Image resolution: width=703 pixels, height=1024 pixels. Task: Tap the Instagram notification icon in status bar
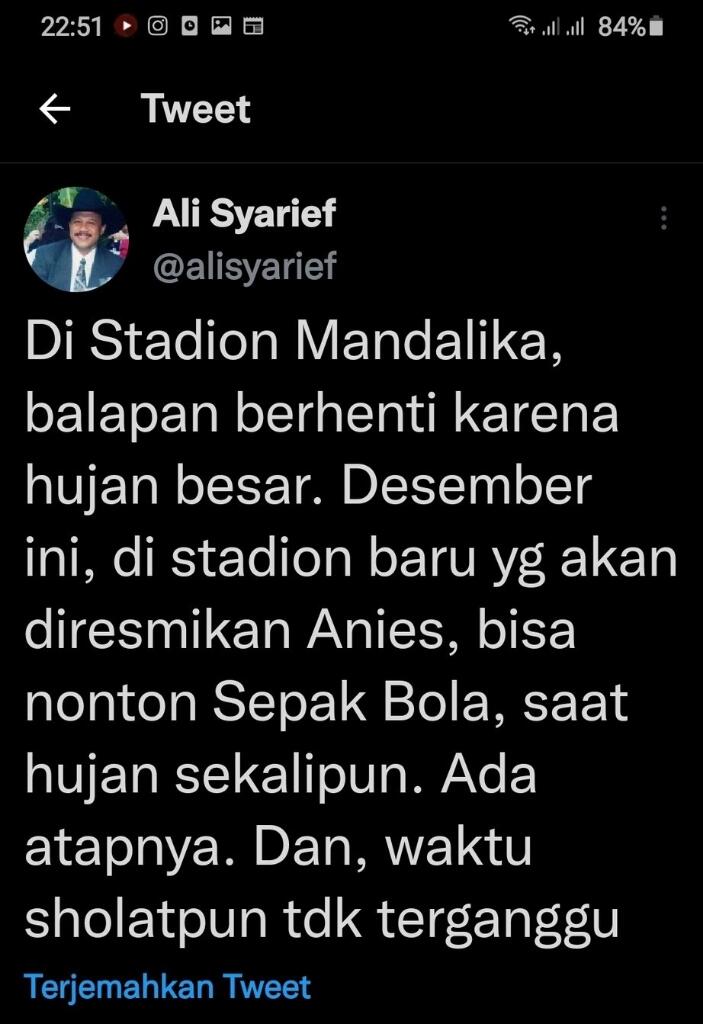(x=158, y=26)
